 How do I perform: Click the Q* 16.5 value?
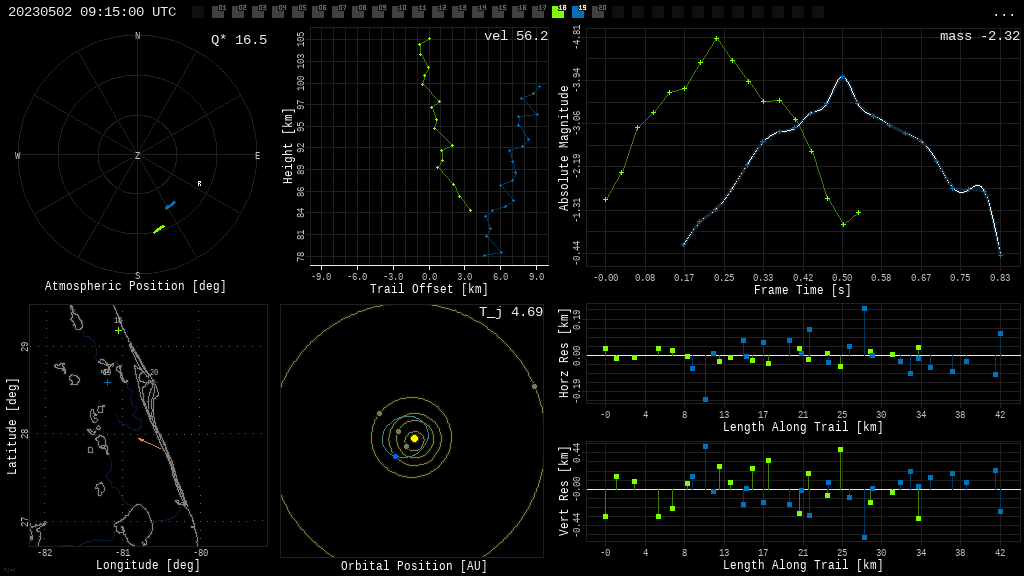pos(239,40)
